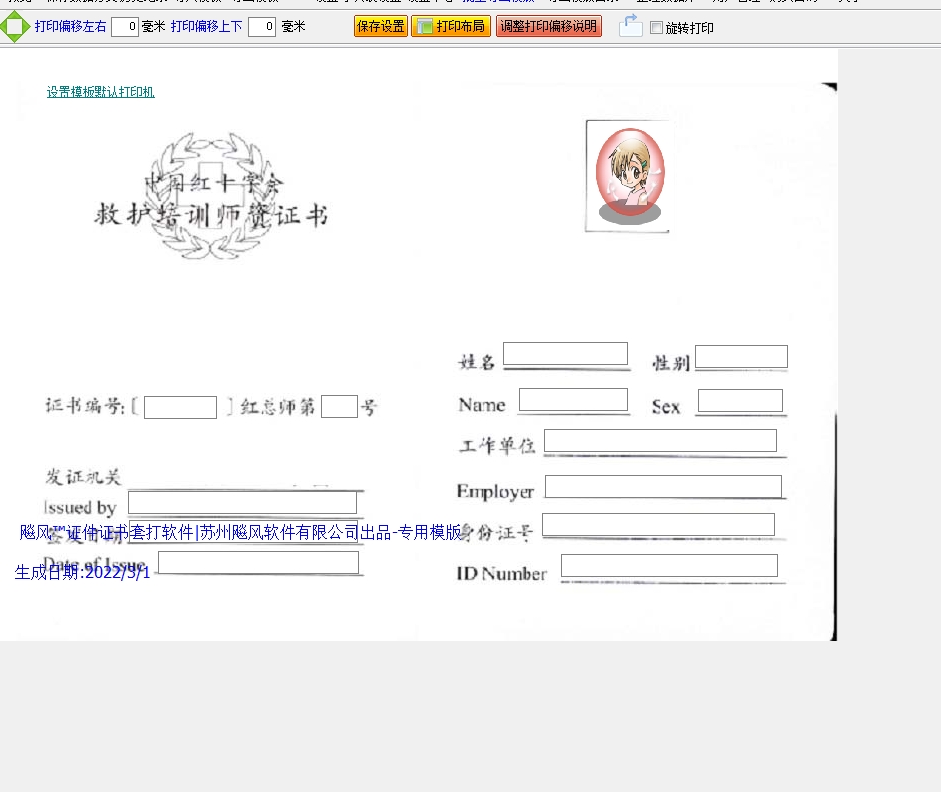The image size is (941, 792).
Task: Click the 工作单位 input field
Action: (660, 441)
